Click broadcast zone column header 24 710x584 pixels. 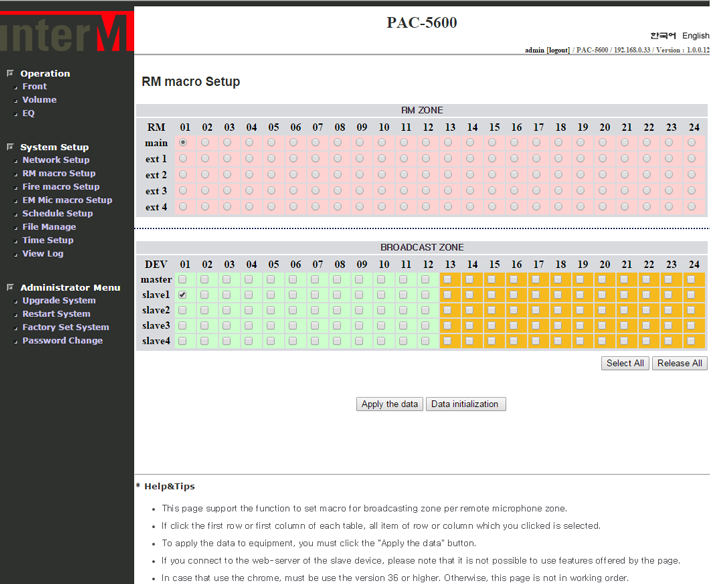694,264
